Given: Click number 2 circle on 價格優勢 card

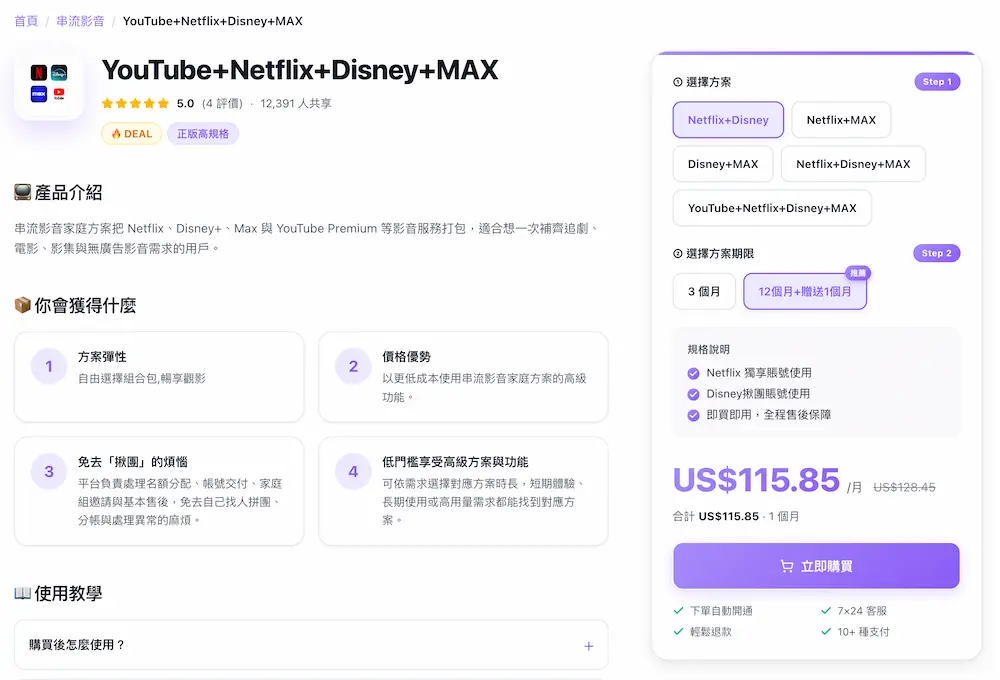Looking at the screenshot, I should pyautogui.click(x=353, y=366).
